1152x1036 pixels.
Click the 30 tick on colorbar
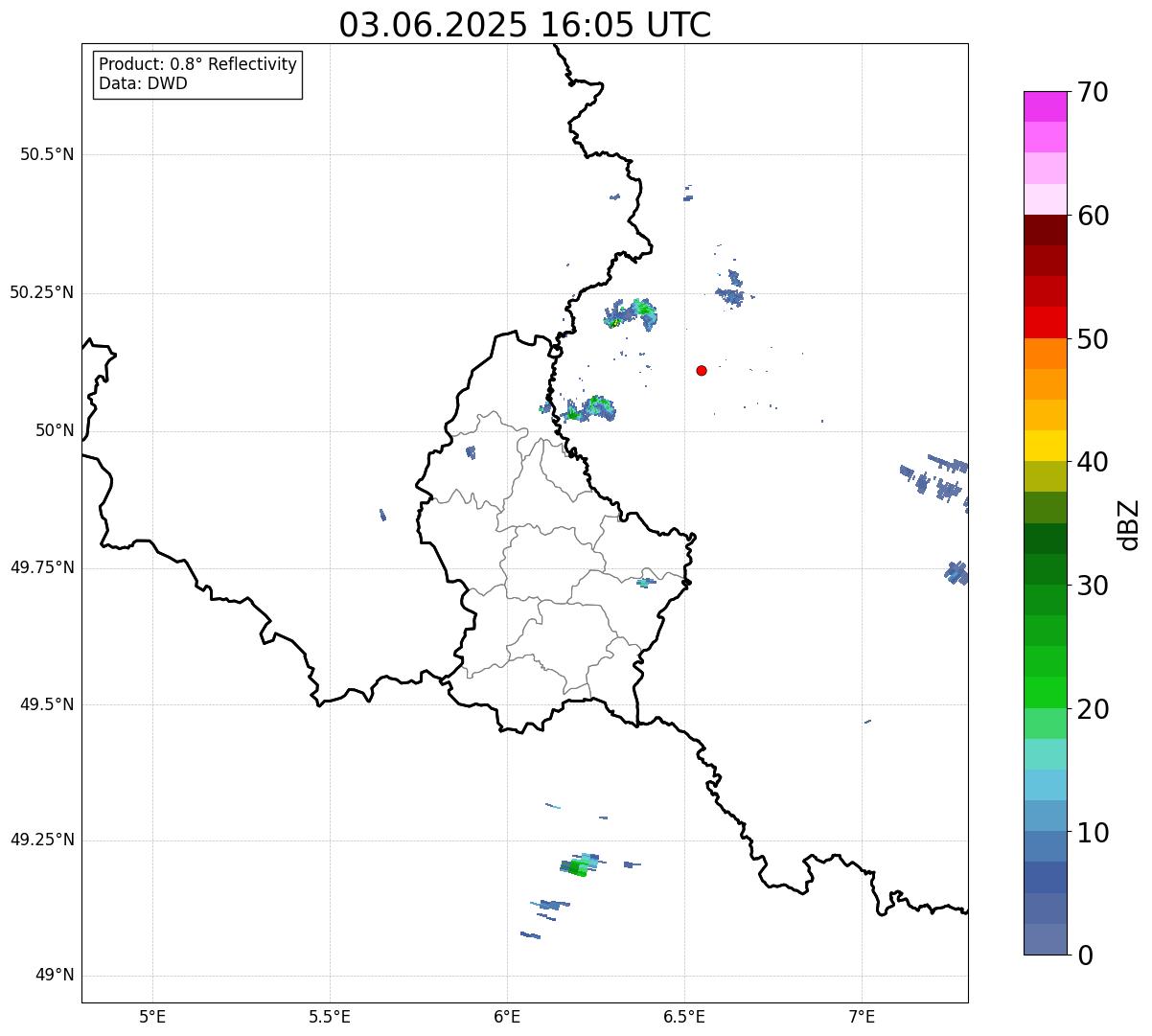(x=1093, y=586)
